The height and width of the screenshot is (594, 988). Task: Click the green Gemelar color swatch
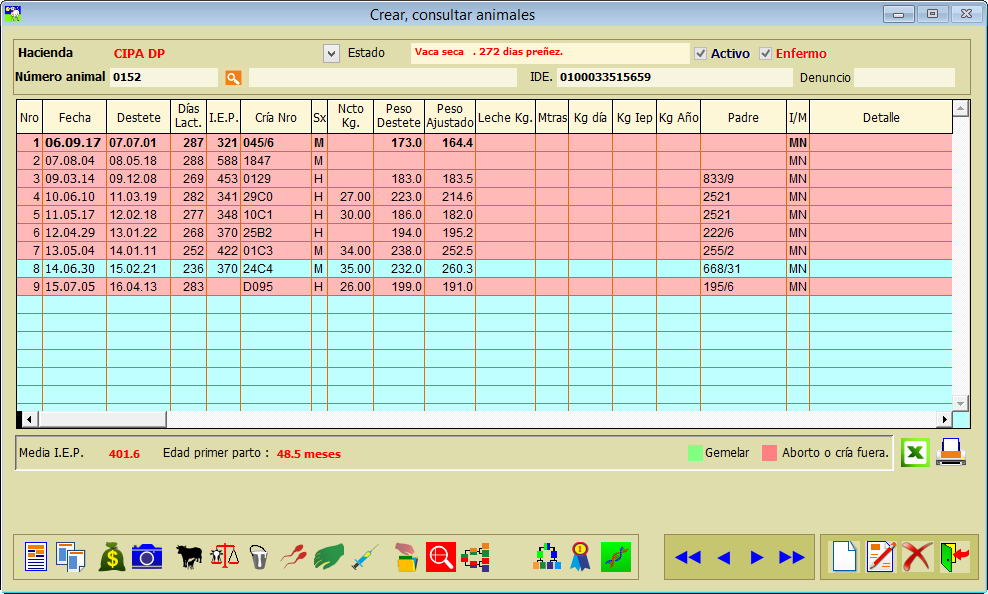(695, 453)
